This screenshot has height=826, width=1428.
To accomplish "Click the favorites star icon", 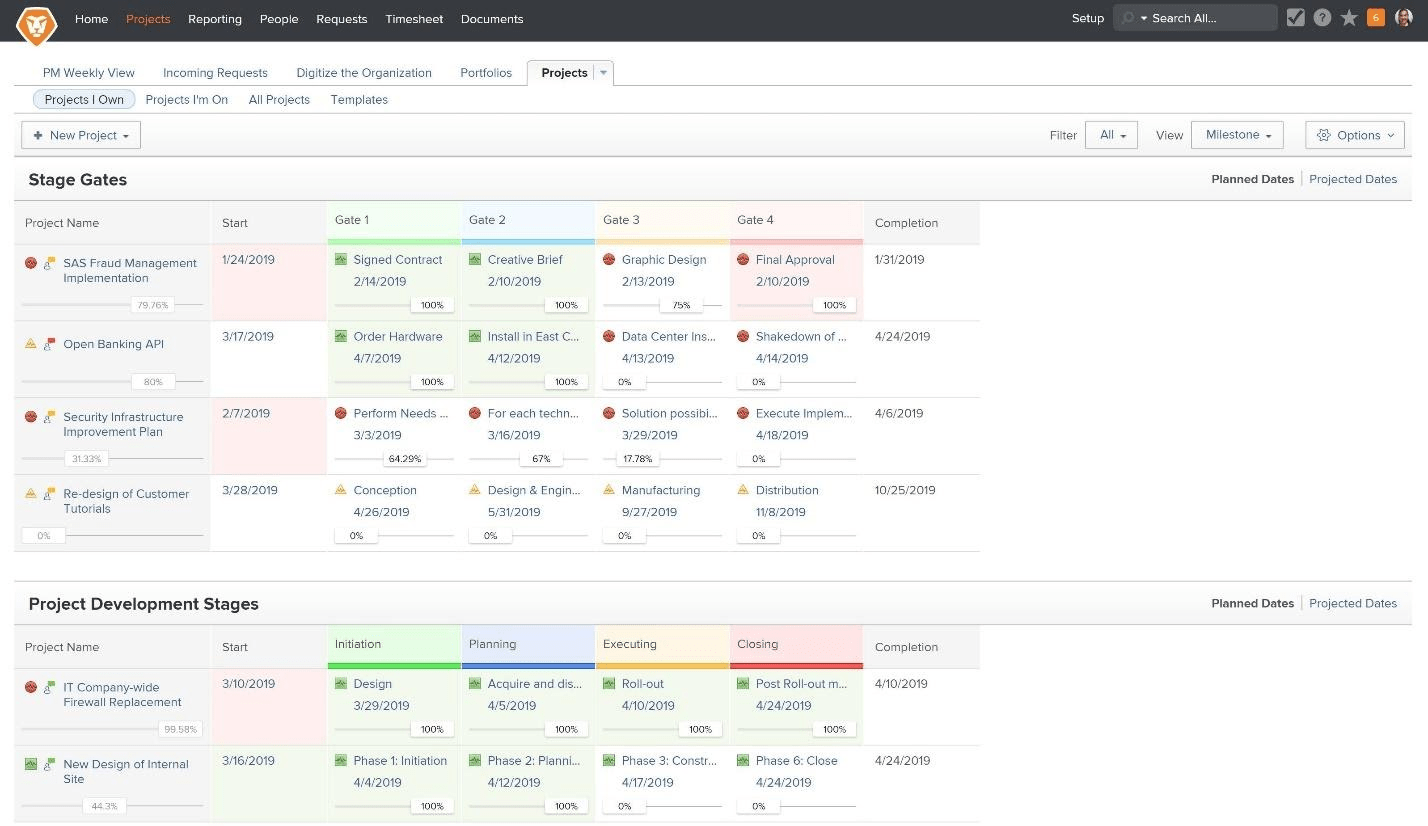I will click(1349, 18).
